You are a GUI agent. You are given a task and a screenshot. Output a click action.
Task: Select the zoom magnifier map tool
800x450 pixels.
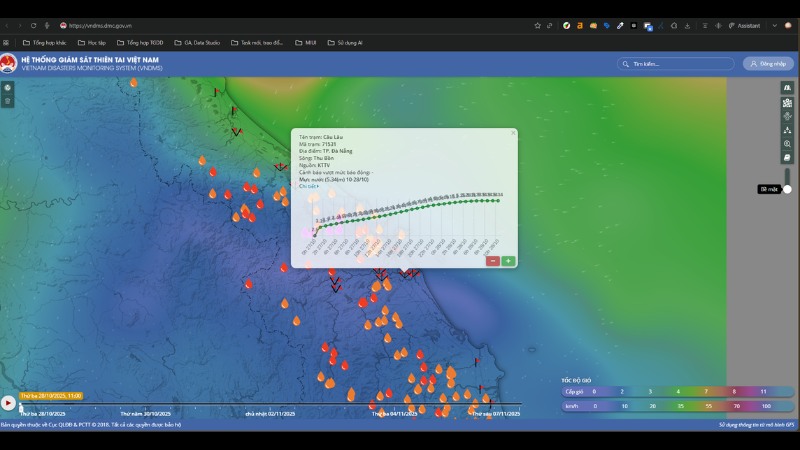pyautogui.click(x=787, y=144)
